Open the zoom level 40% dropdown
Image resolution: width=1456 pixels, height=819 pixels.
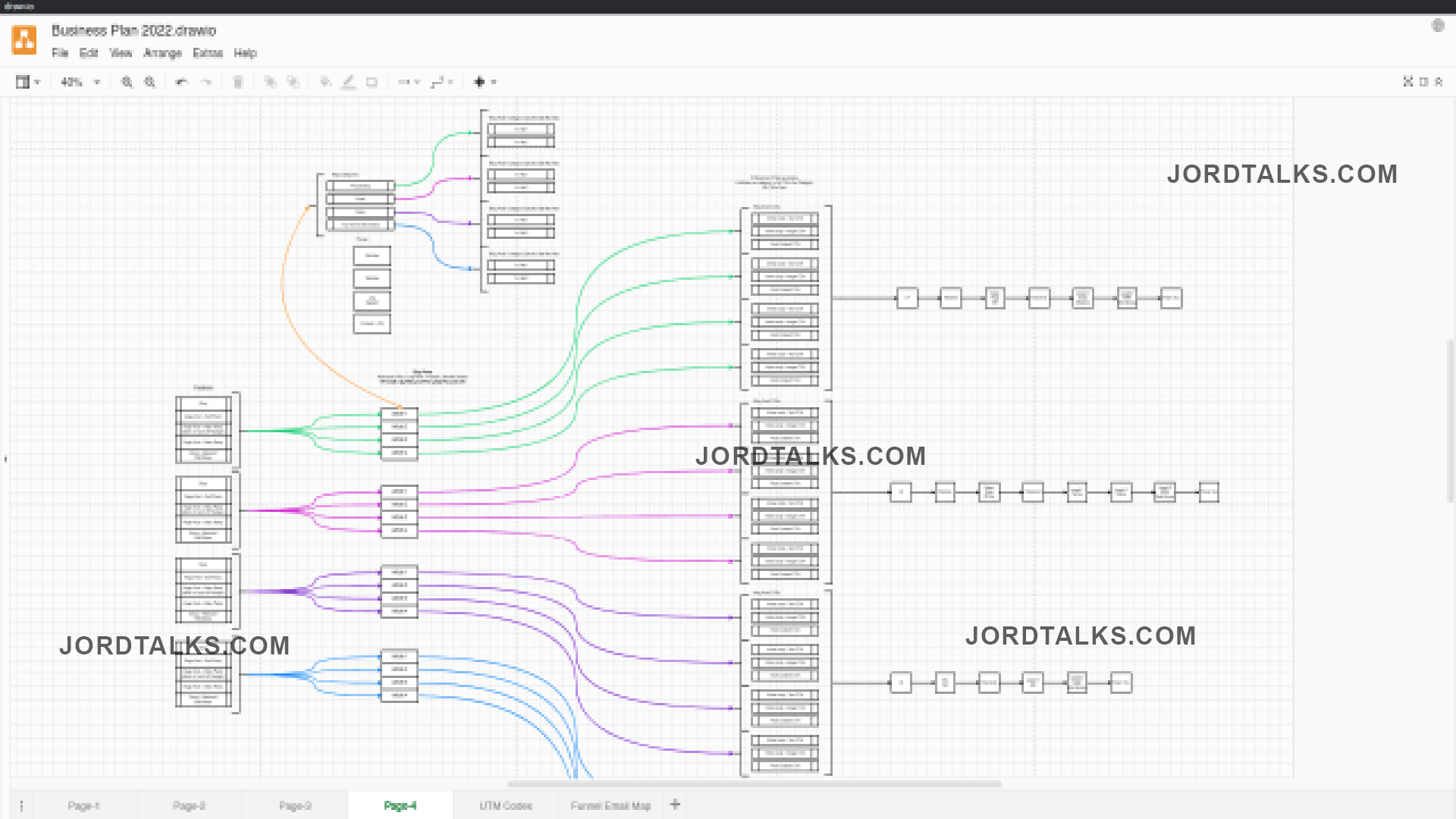(x=78, y=82)
